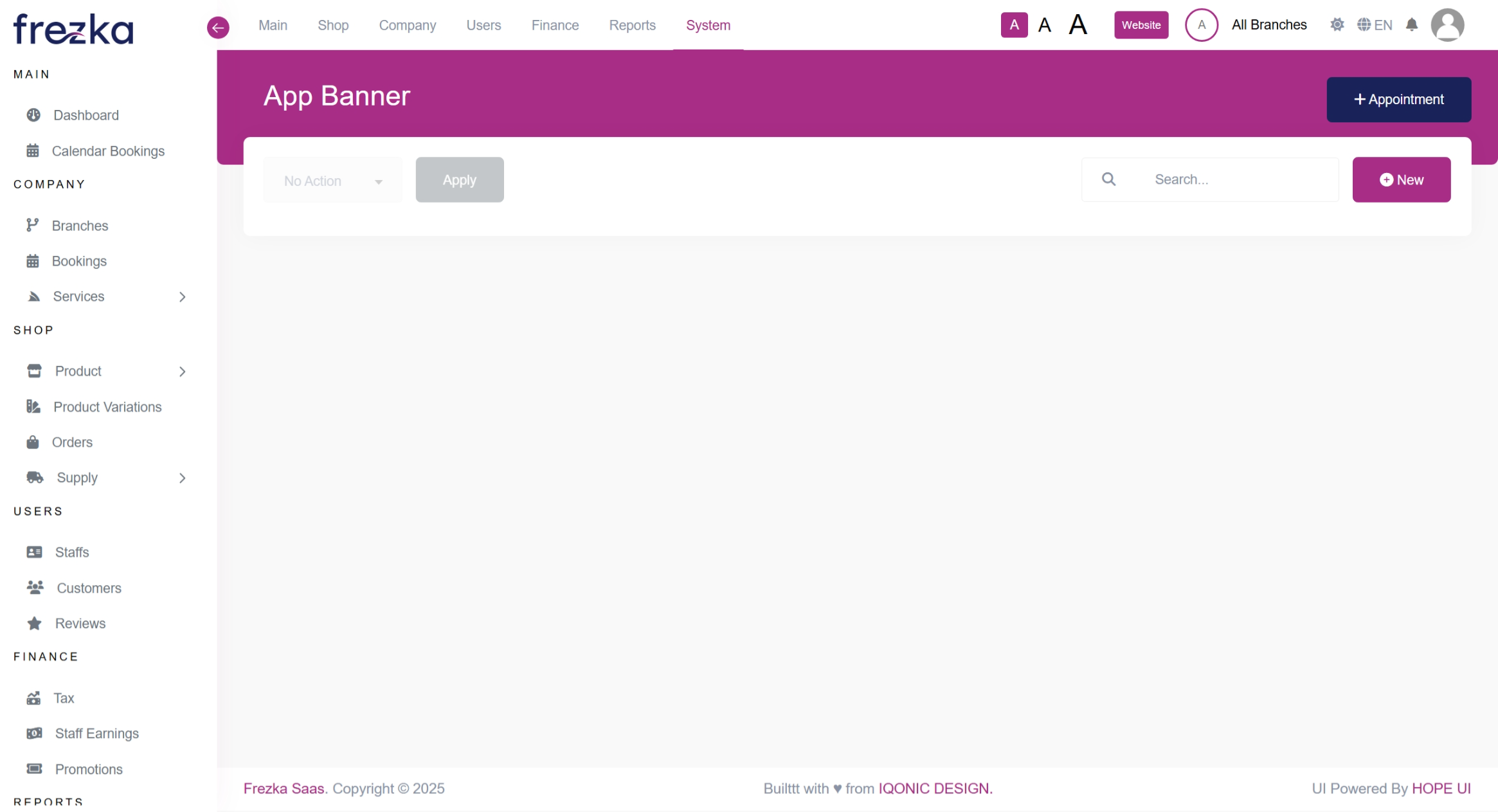
Task: Click the Dashboard sidebar icon
Action: click(x=33, y=115)
